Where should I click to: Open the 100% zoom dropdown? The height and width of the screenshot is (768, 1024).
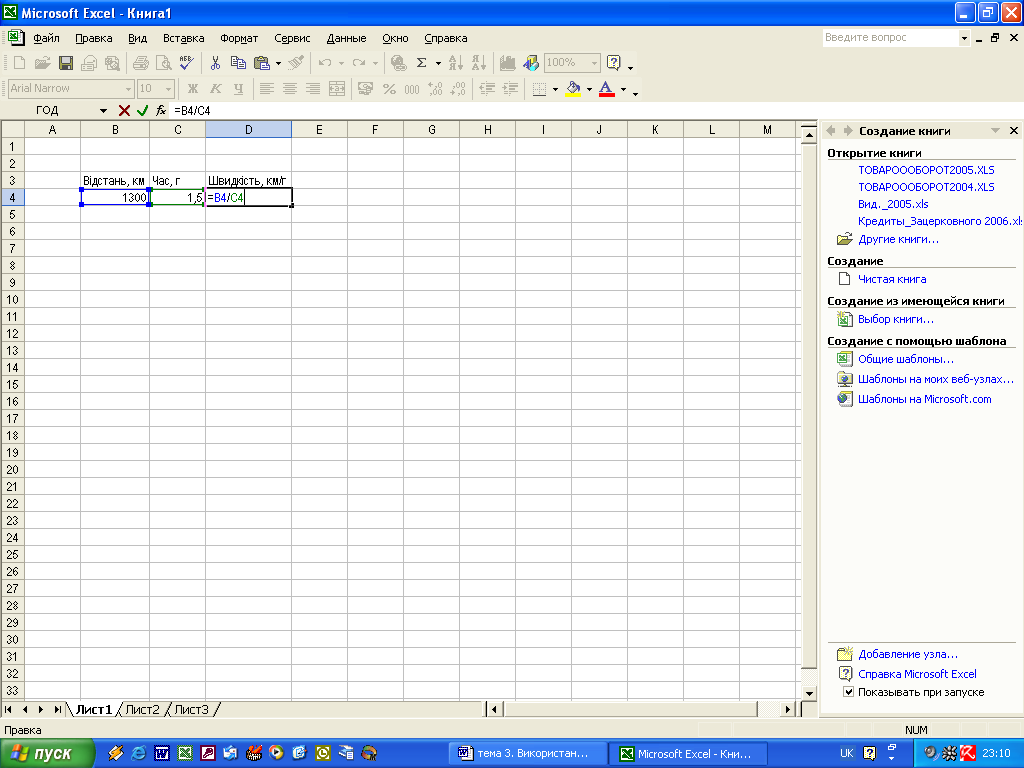click(594, 63)
